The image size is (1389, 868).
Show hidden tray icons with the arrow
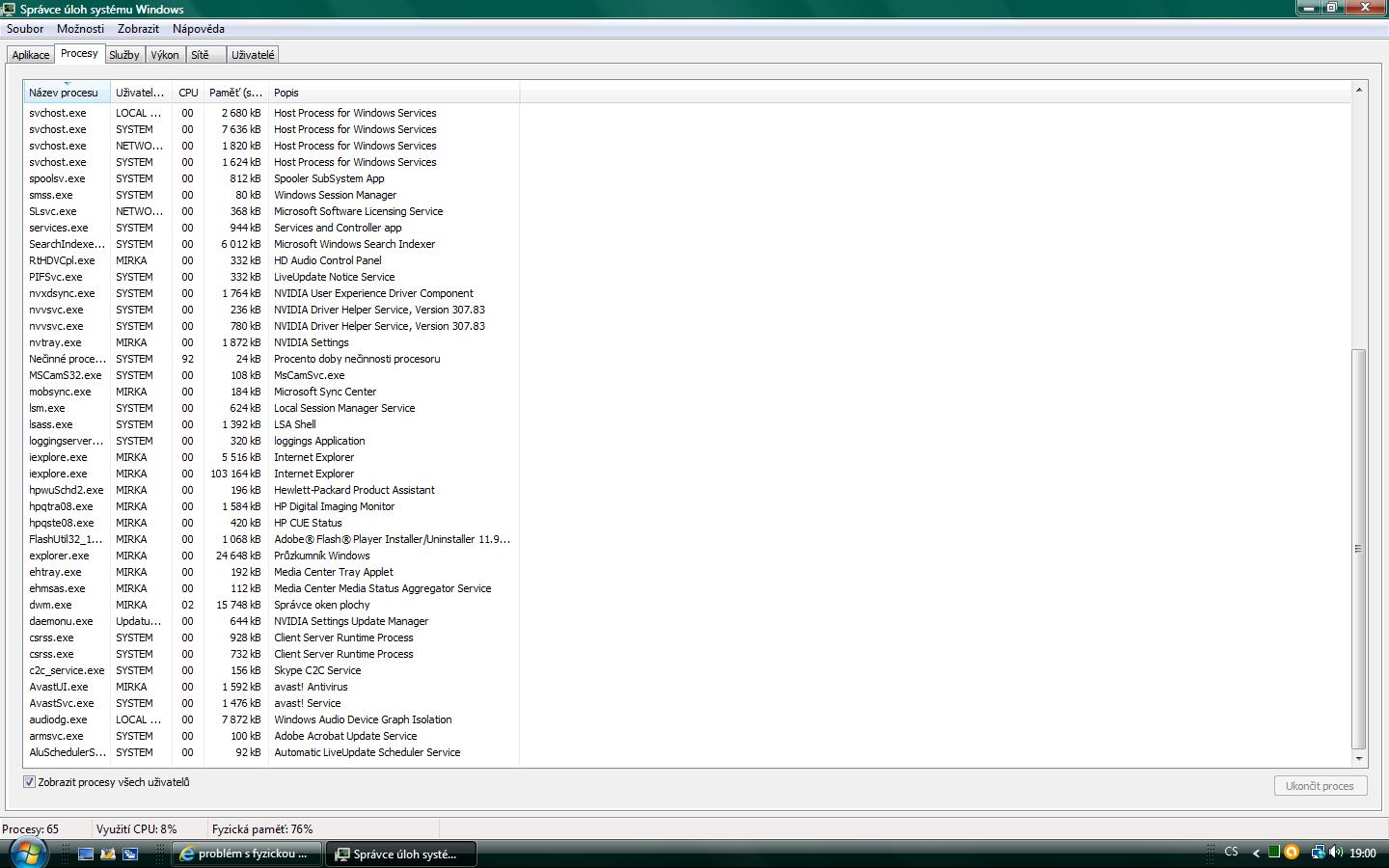click(1256, 853)
